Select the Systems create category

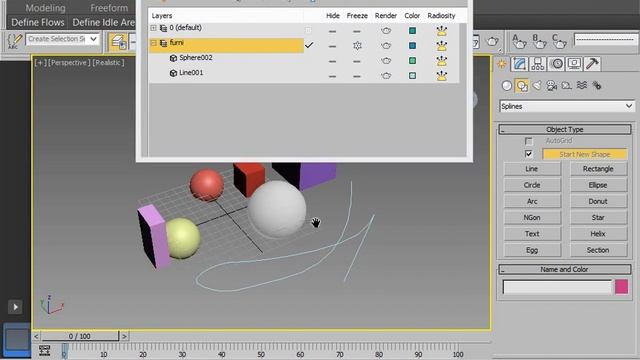pos(597,85)
